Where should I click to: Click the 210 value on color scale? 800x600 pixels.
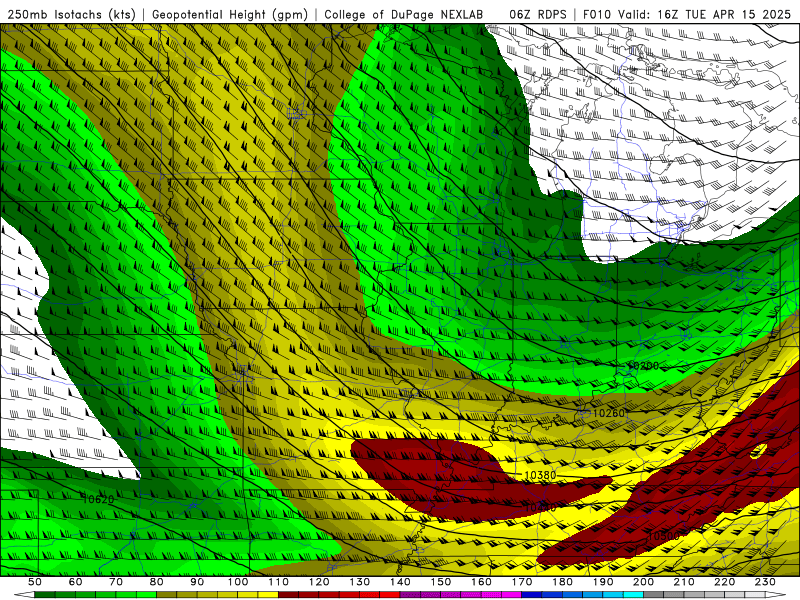(685, 582)
